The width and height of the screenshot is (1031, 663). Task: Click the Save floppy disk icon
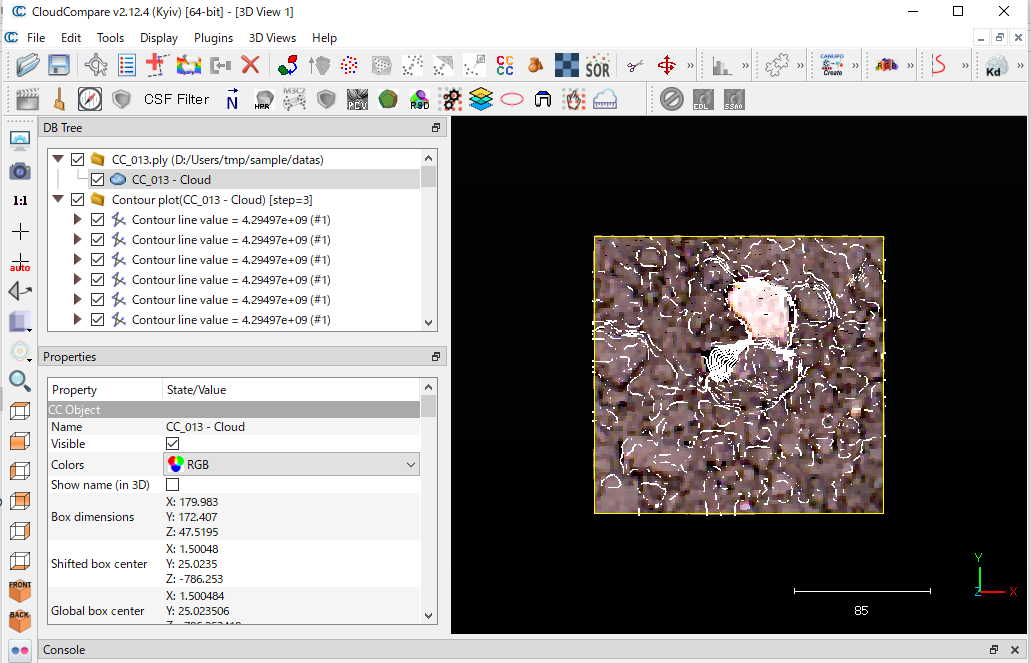59,66
